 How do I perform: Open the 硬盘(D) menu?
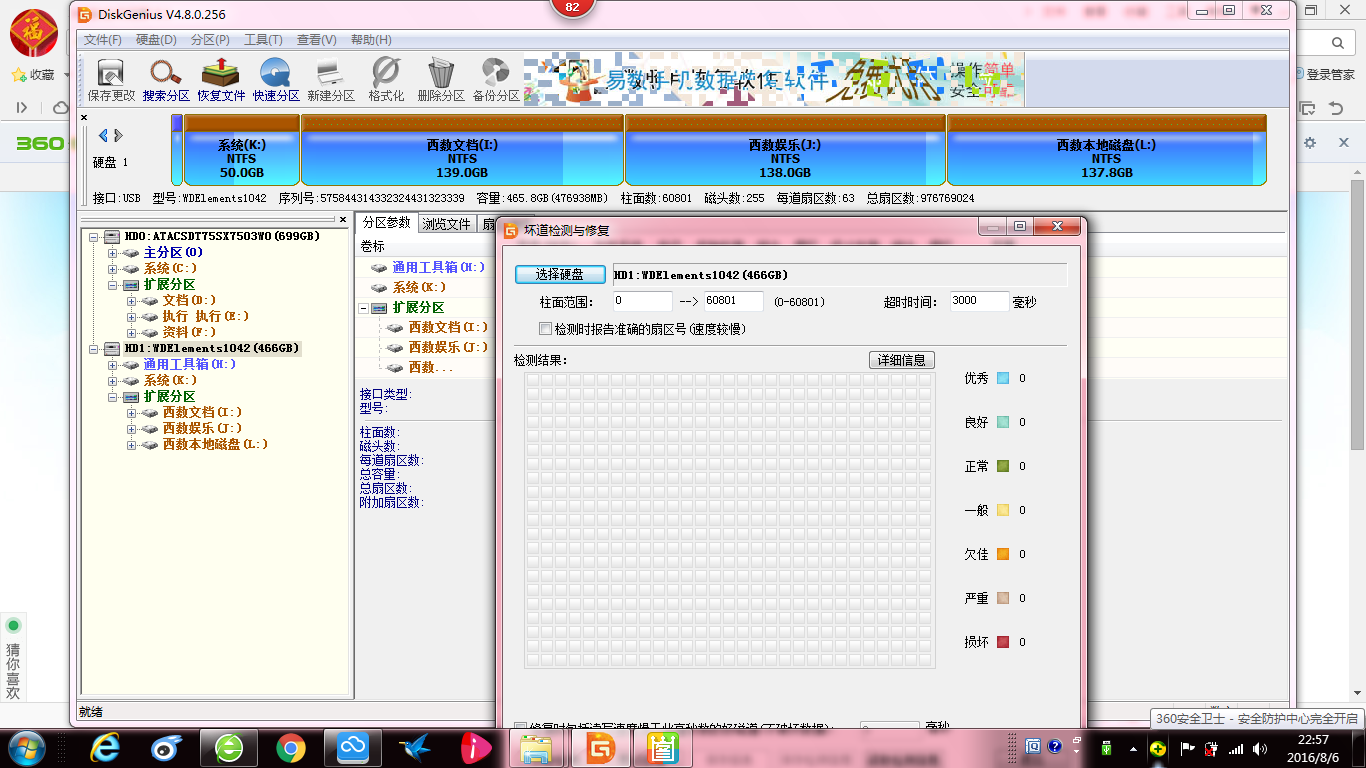156,40
